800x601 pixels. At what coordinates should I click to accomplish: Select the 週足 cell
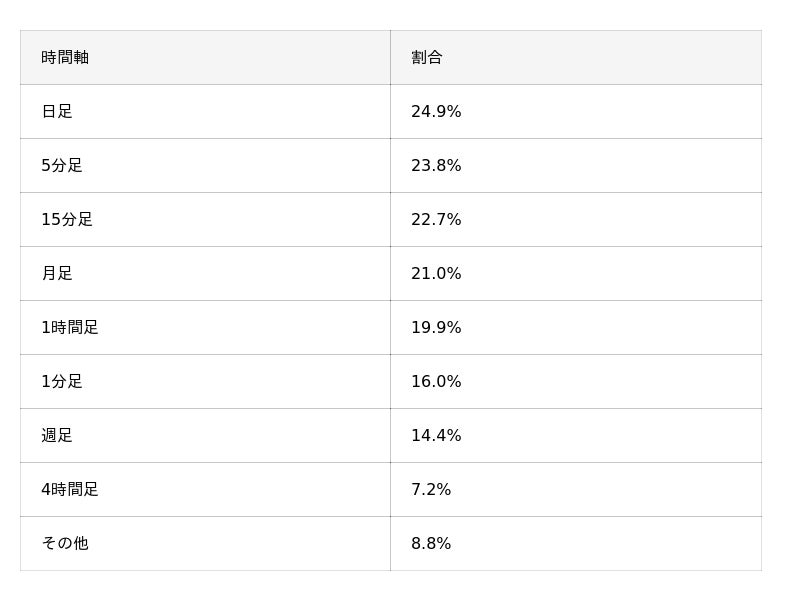(57, 436)
